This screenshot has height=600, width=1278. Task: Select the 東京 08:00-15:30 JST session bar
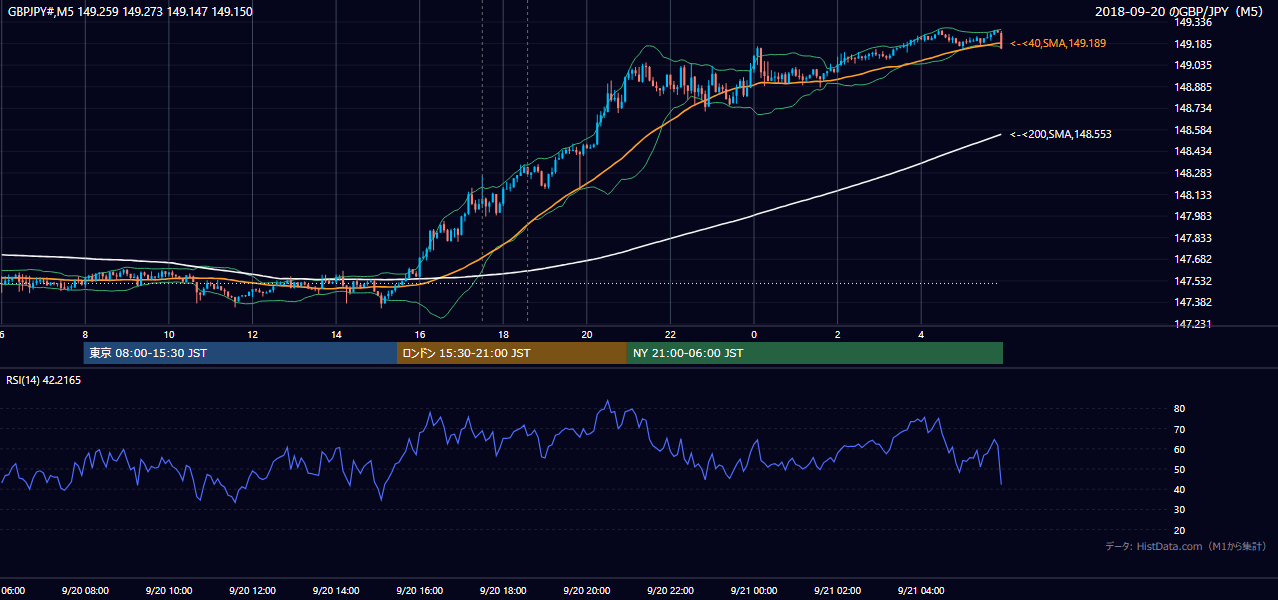pyautogui.click(x=240, y=353)
